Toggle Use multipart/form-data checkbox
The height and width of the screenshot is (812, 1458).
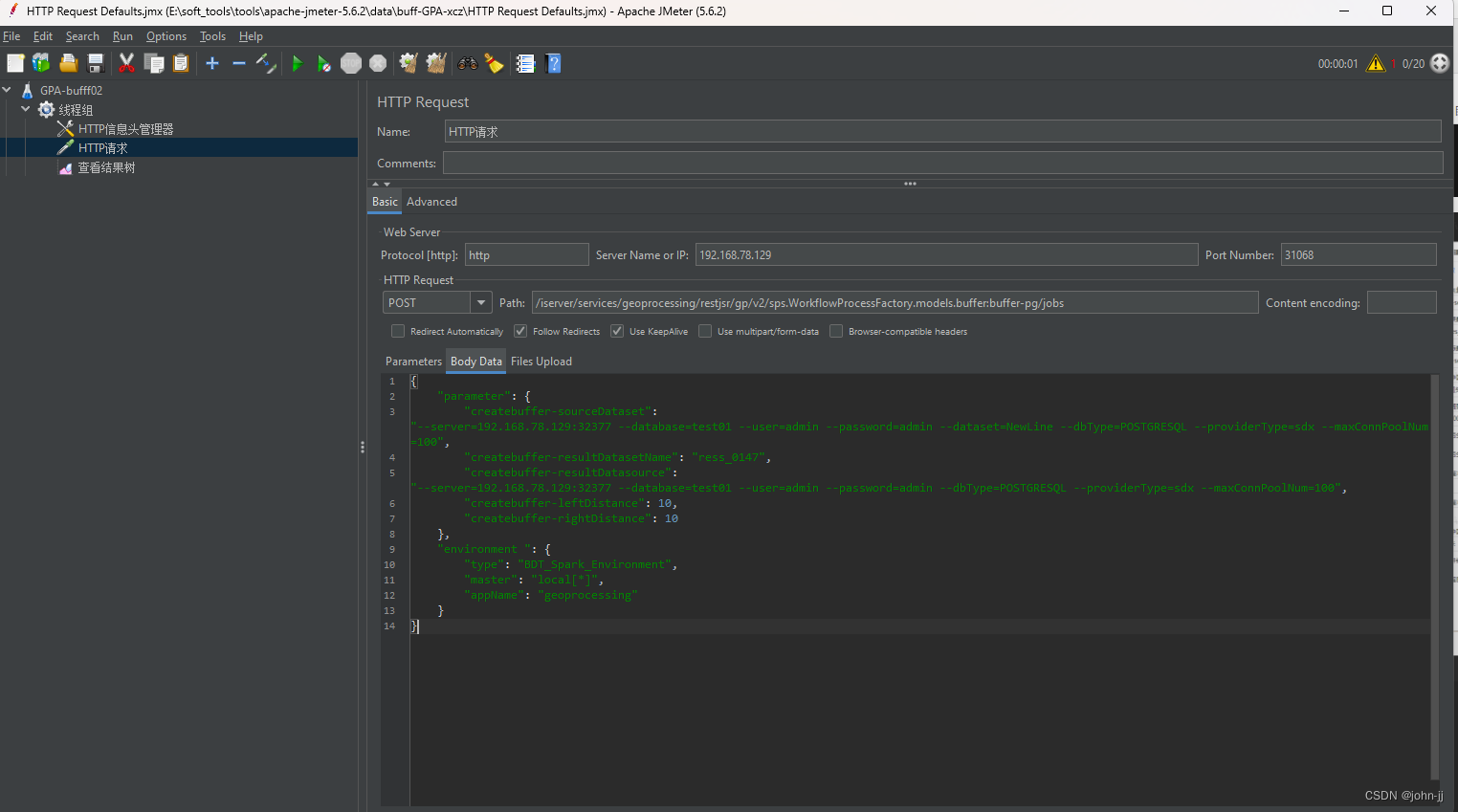705,331
